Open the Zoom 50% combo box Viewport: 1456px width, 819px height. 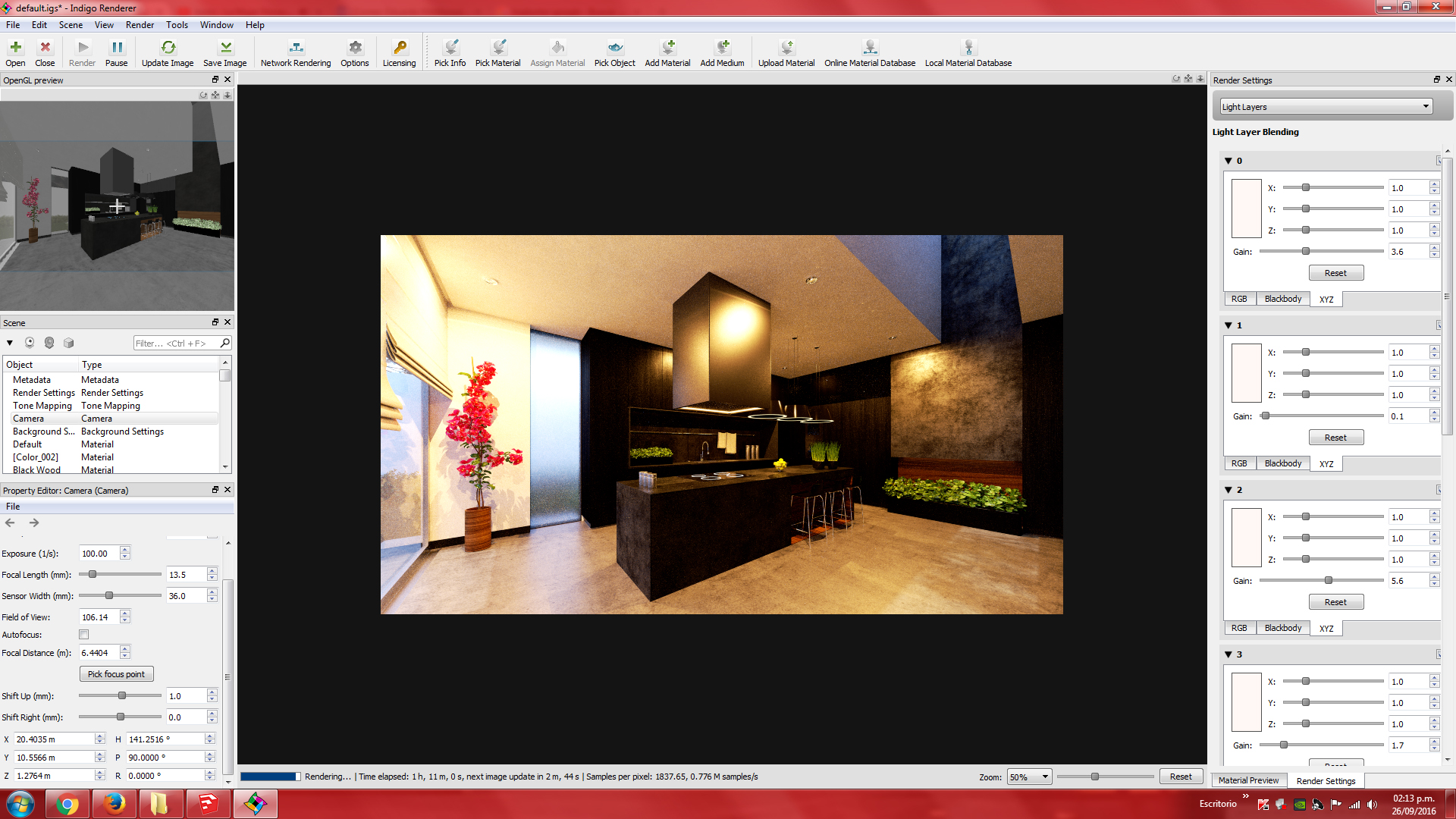click(x=1028, y=777)
